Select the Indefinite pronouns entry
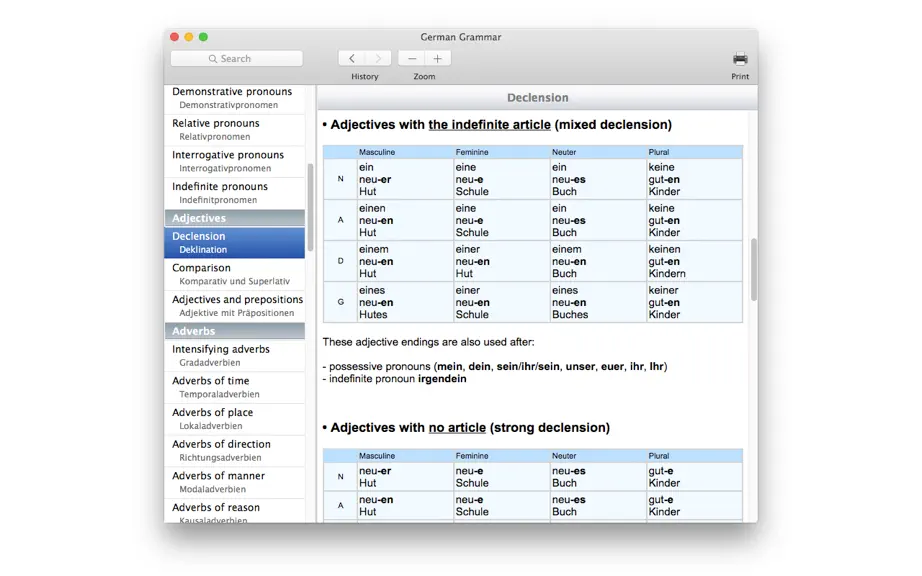 [235, 193]
